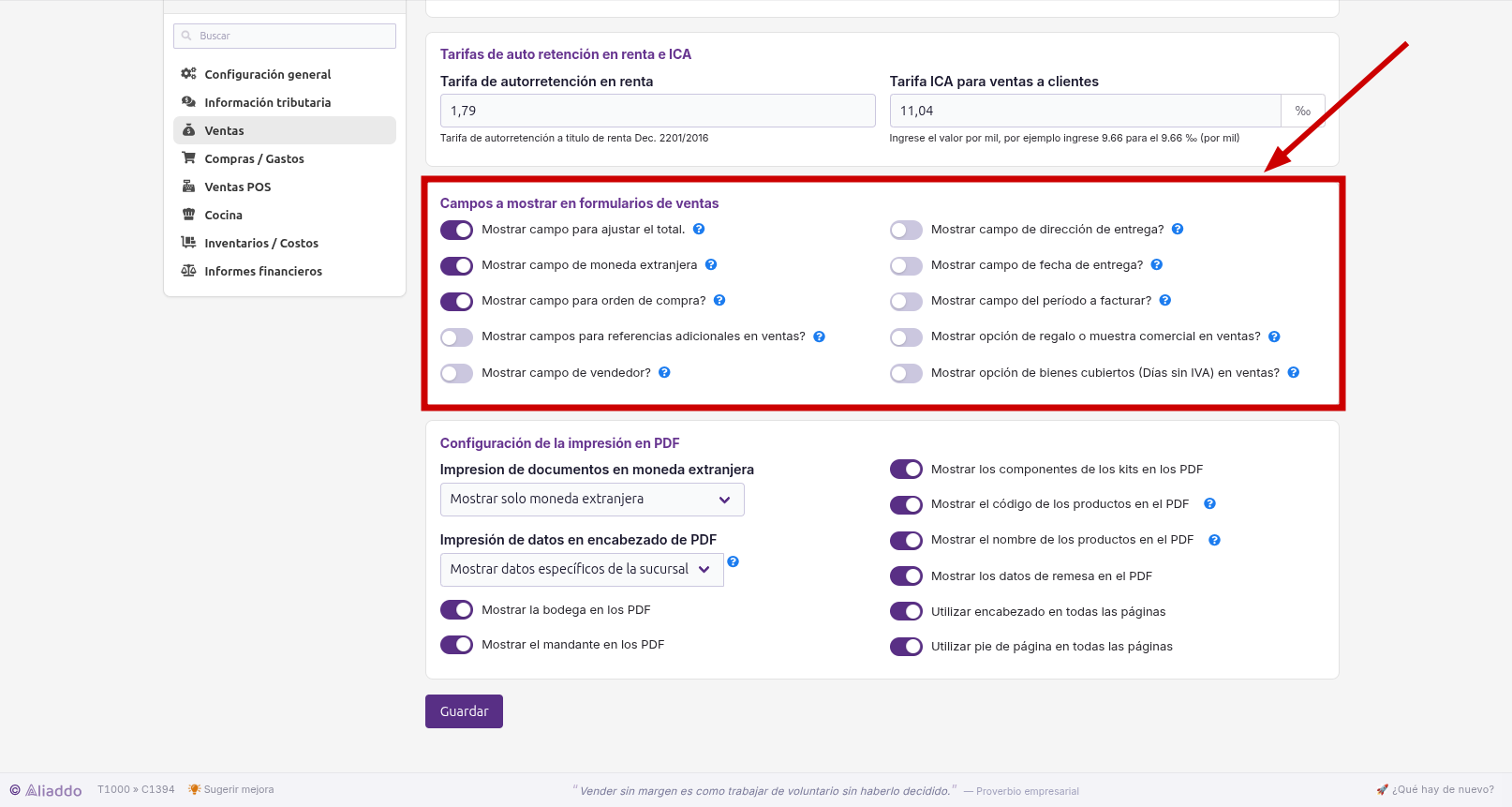Viewport: 1512px width, 807px height.
Task: Click the lightbulb 'Sugerir mejora' icon
Action: pos(194,789)
